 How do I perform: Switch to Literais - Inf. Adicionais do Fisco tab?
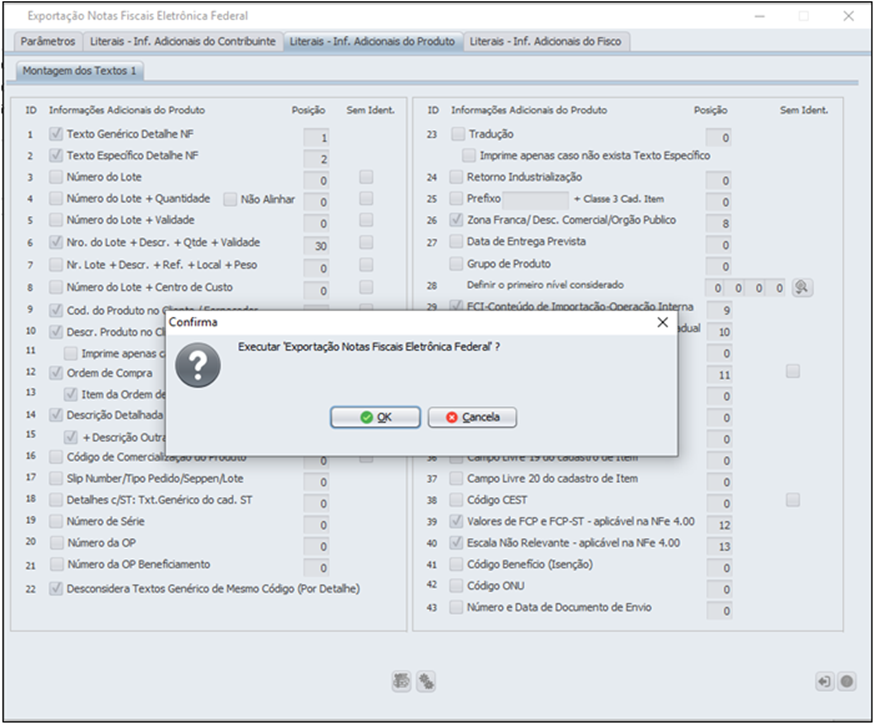pyautogui.click(x=546, y=41)
